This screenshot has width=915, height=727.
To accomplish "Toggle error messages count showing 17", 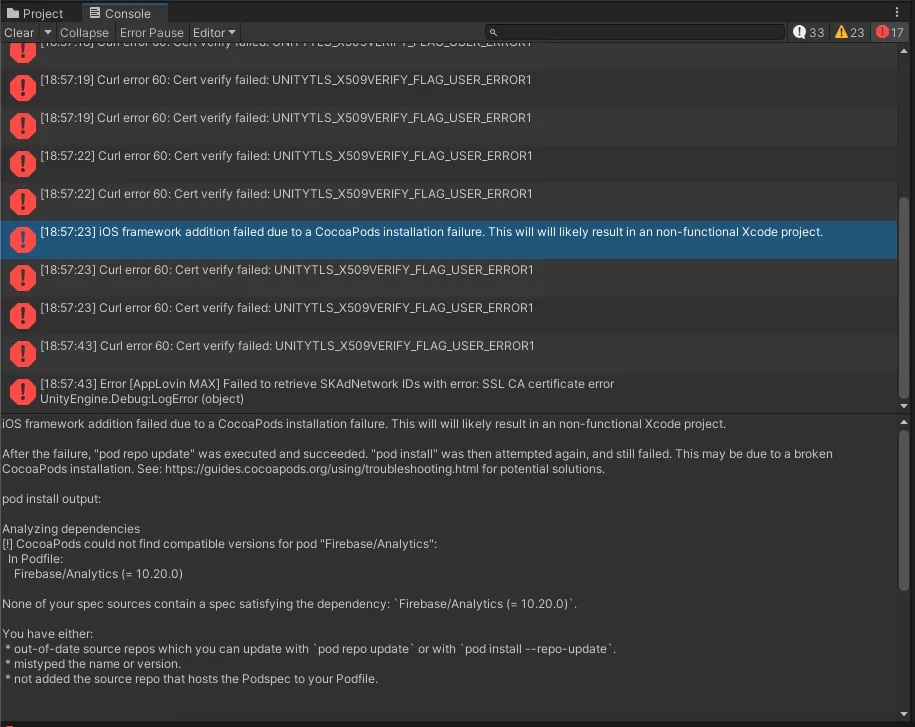I will (890, 33).
